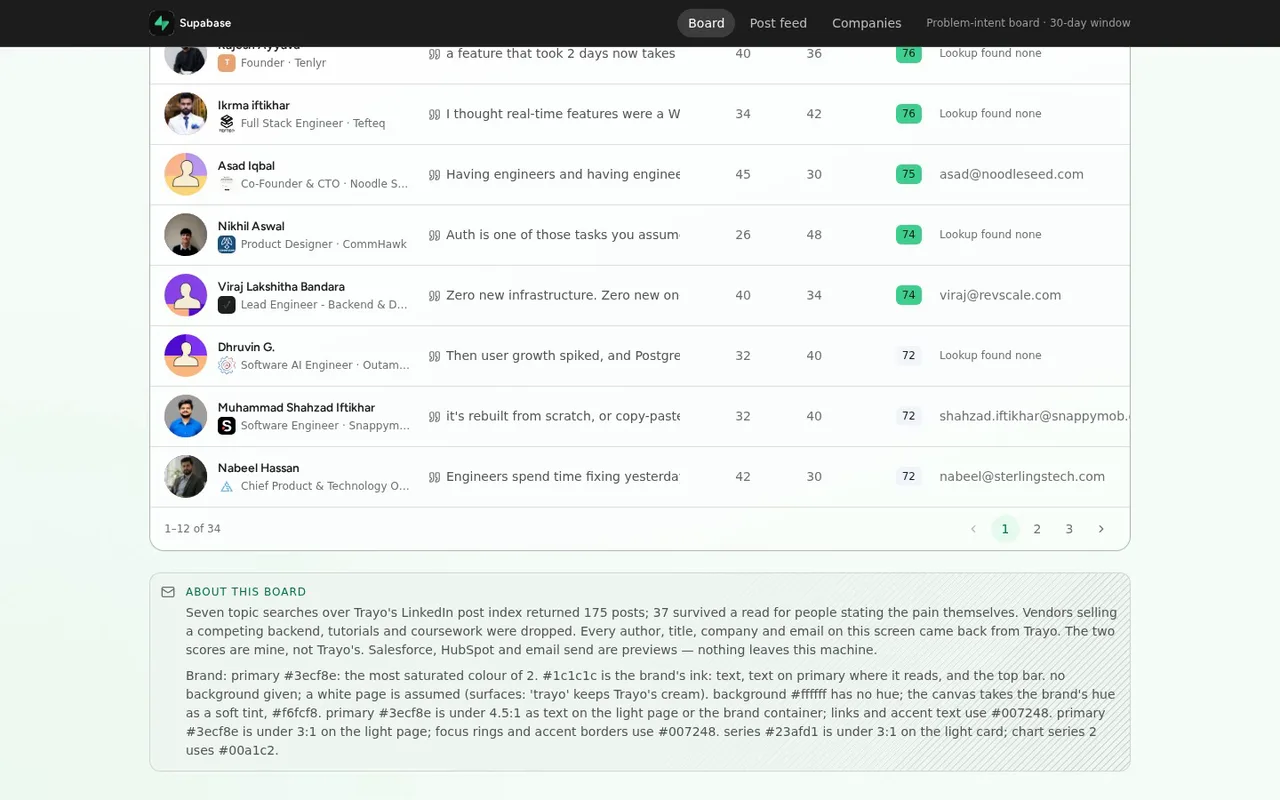1280x800 pixels.
Task: Click the quote icon before "Then user growth spiked"
Action: (434, 356)
